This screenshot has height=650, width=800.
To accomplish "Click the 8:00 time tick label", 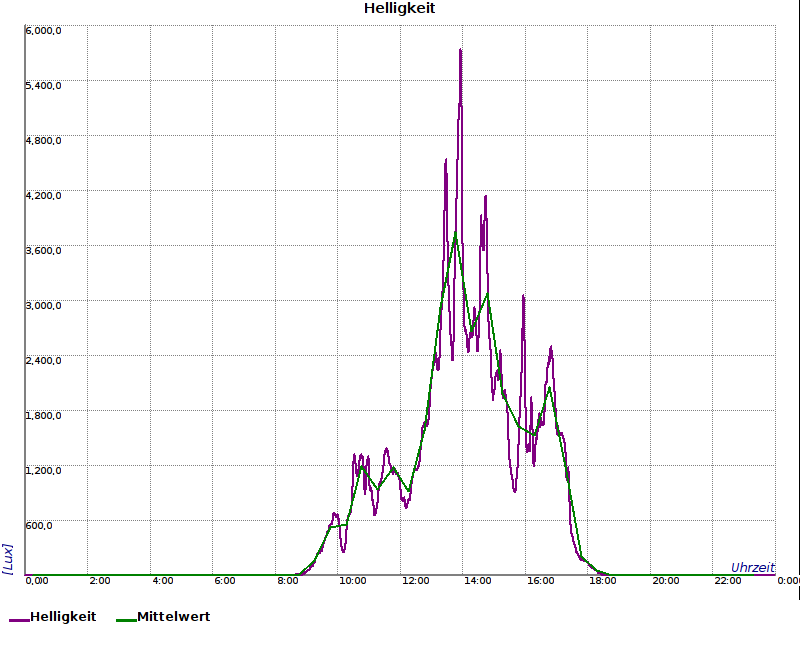I will (x=288, y=581).
